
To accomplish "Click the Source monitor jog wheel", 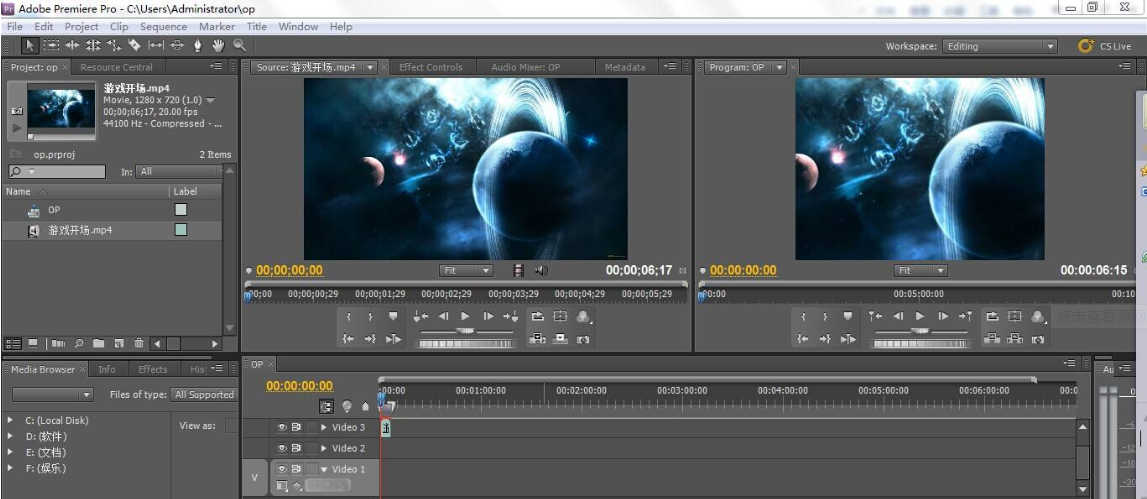I will pyautogui.click(x=465, y=343).
